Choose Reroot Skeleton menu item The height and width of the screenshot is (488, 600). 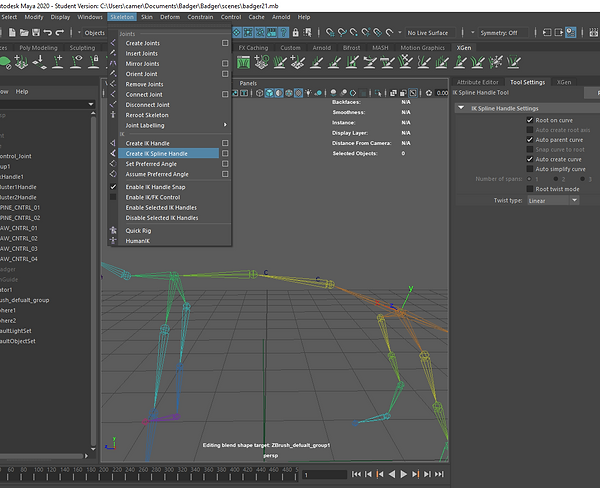click(147, 115)
